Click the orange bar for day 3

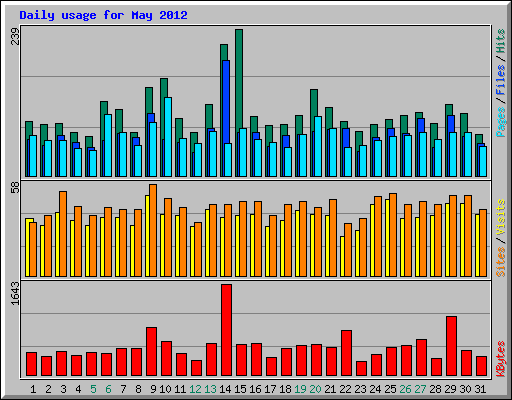[63, 234]
